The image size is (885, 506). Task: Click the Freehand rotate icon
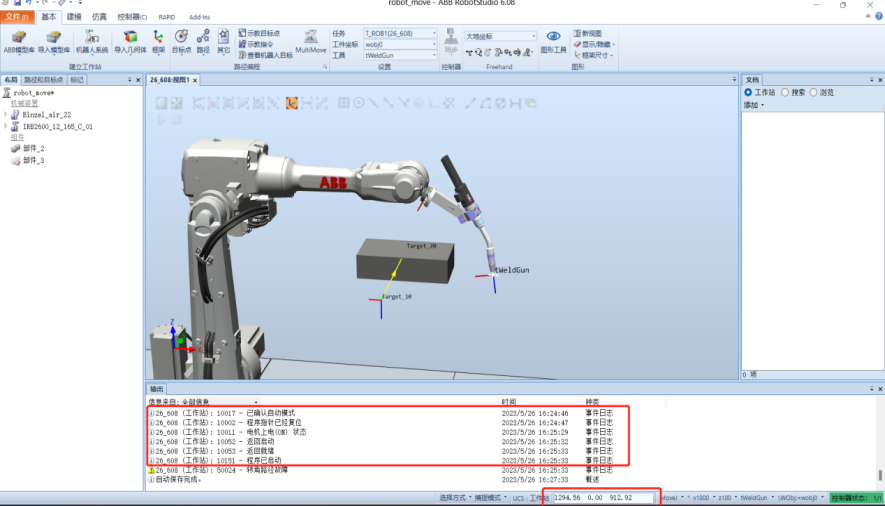pos(479,52)
